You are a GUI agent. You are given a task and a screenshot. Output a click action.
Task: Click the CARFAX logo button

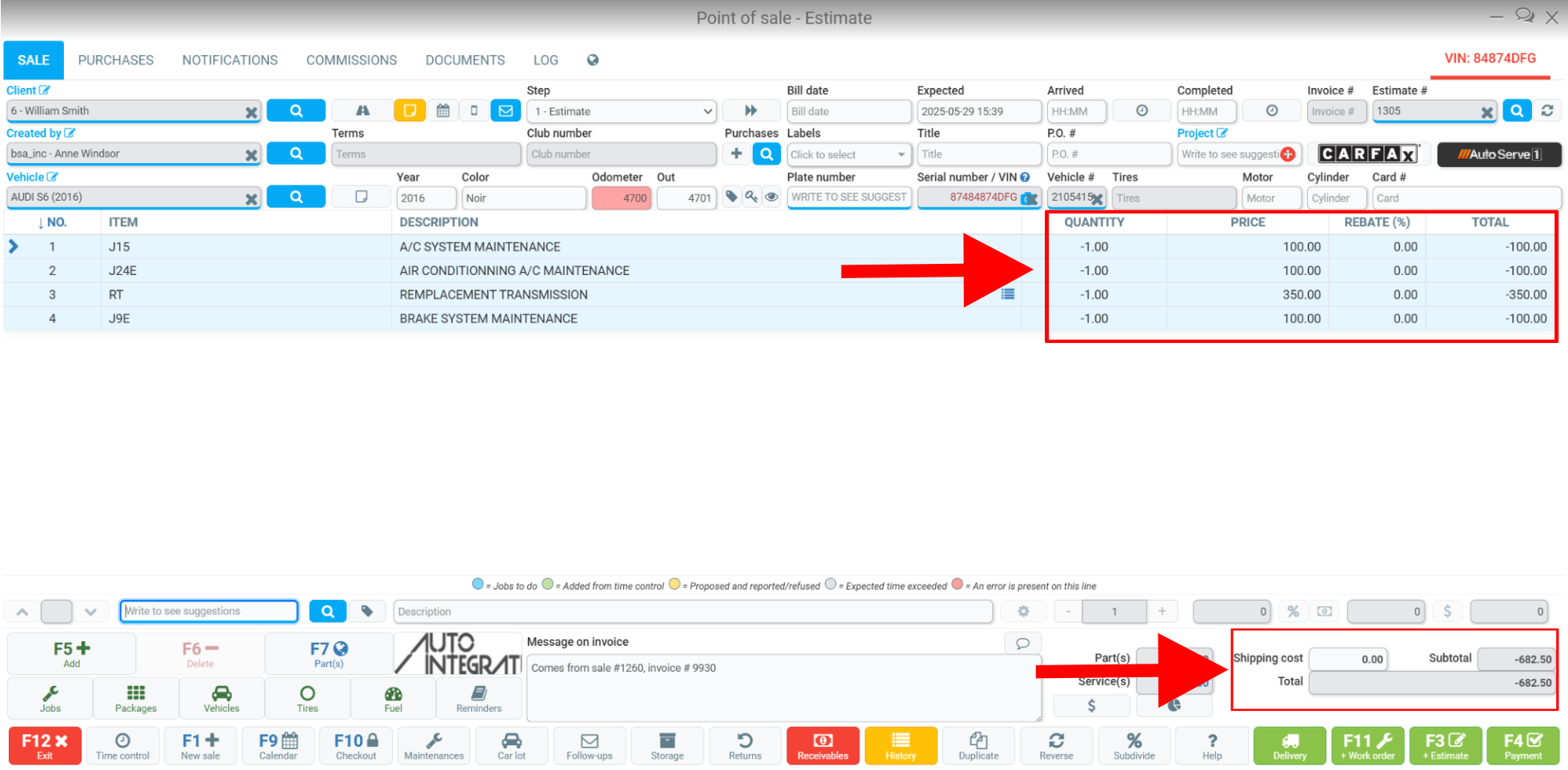point(1367,154)
